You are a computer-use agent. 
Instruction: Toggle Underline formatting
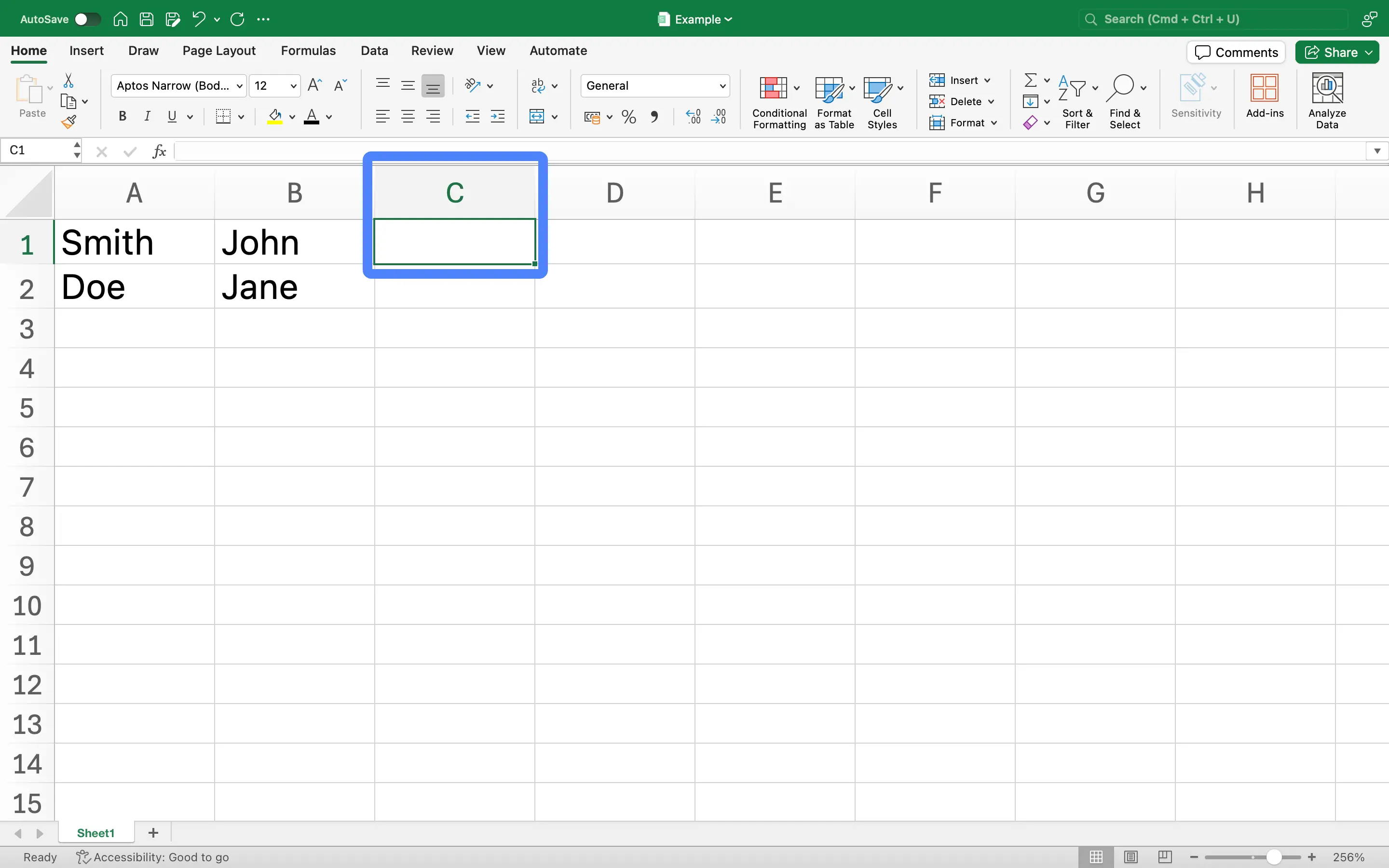tap(172, 117)
